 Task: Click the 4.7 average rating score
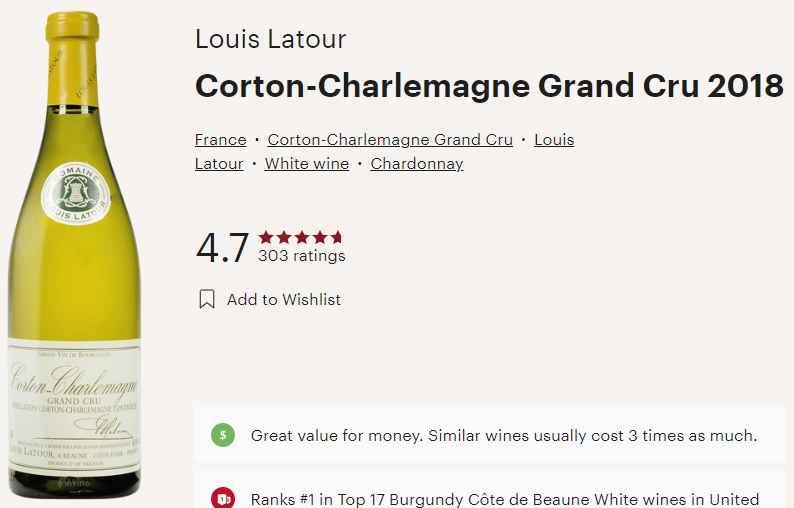[222, 248]
